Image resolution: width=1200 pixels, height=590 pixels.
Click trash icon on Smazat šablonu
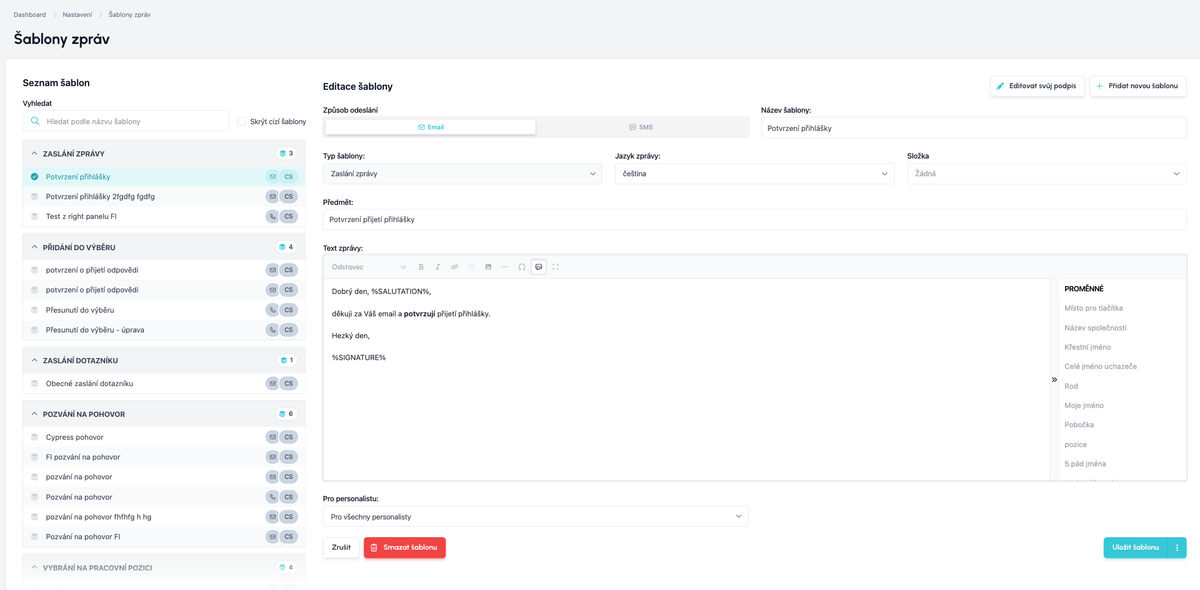tap(374, 548)
